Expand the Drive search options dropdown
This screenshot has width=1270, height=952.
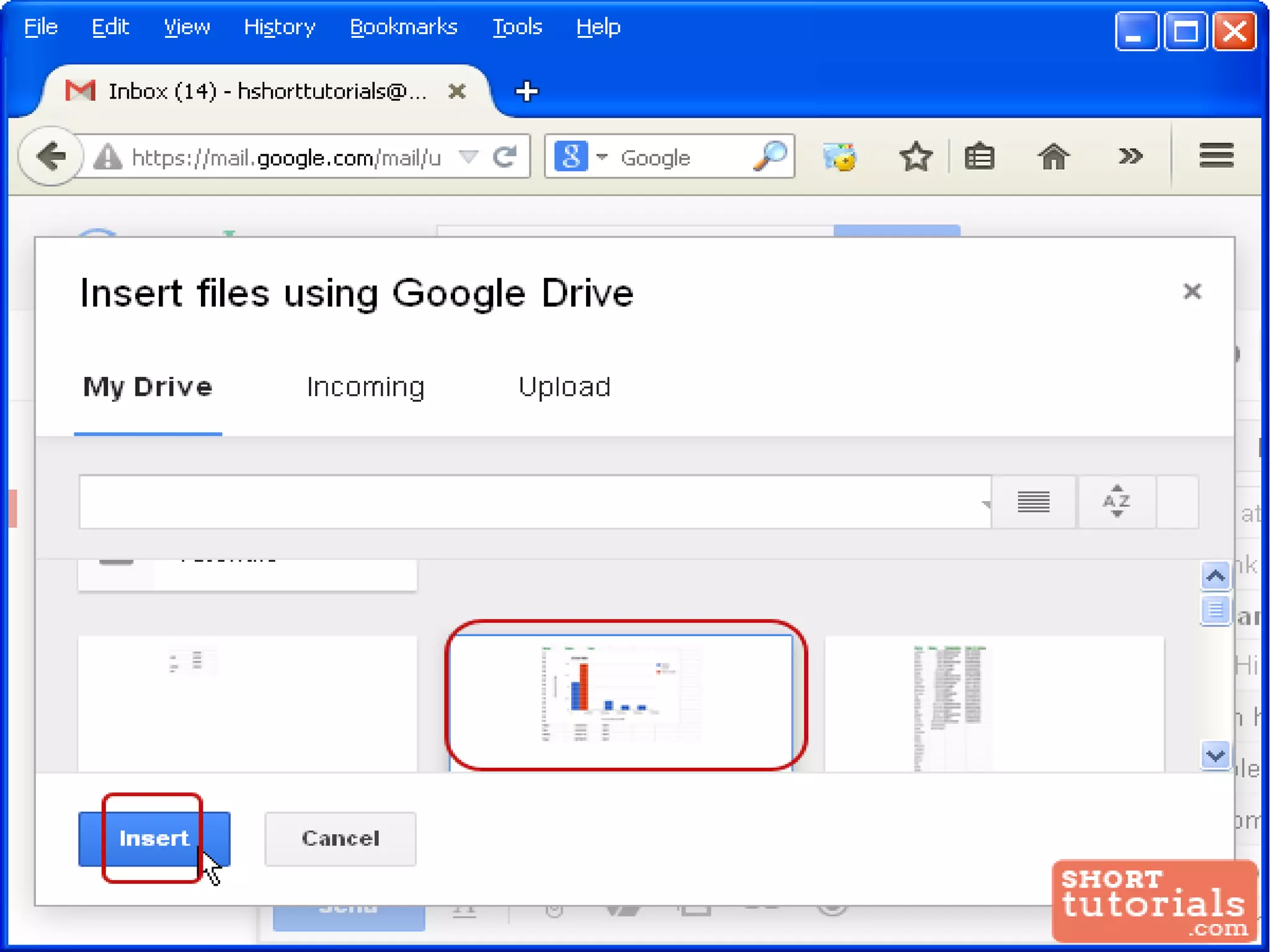point(985,504)
